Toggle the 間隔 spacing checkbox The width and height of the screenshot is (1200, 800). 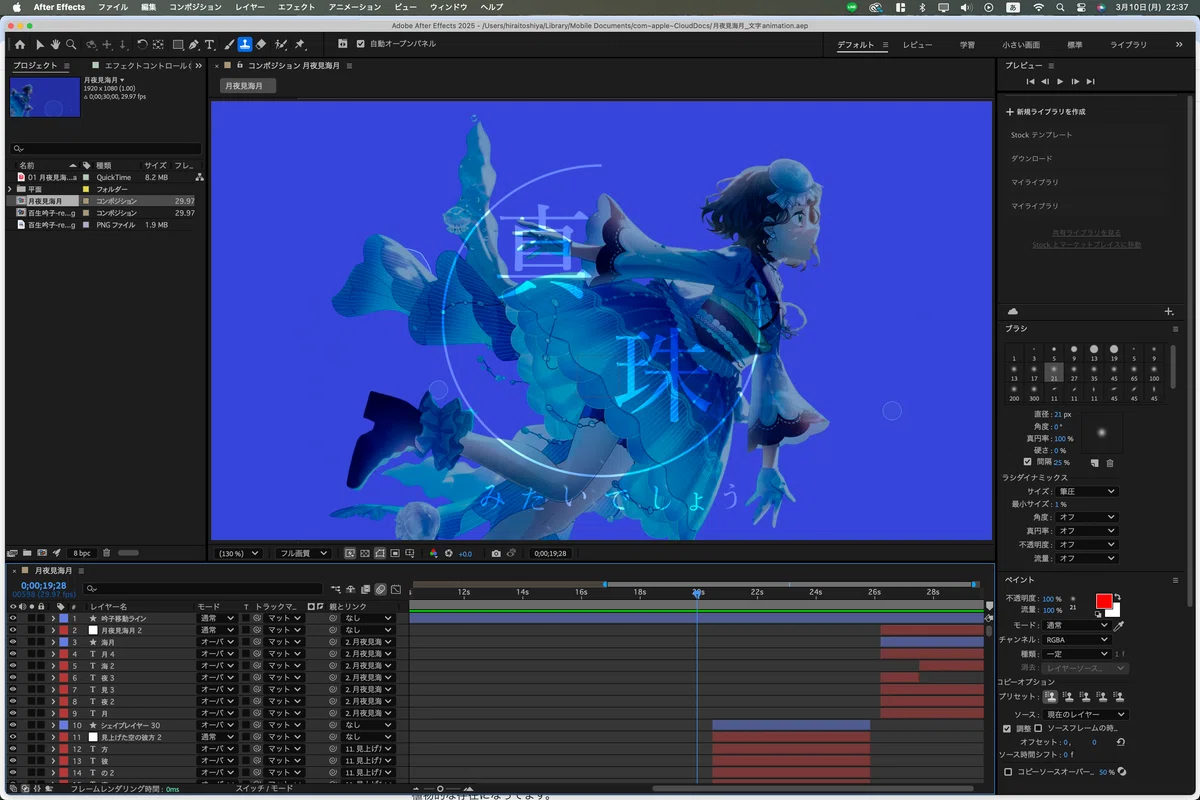click(1028, 462)
